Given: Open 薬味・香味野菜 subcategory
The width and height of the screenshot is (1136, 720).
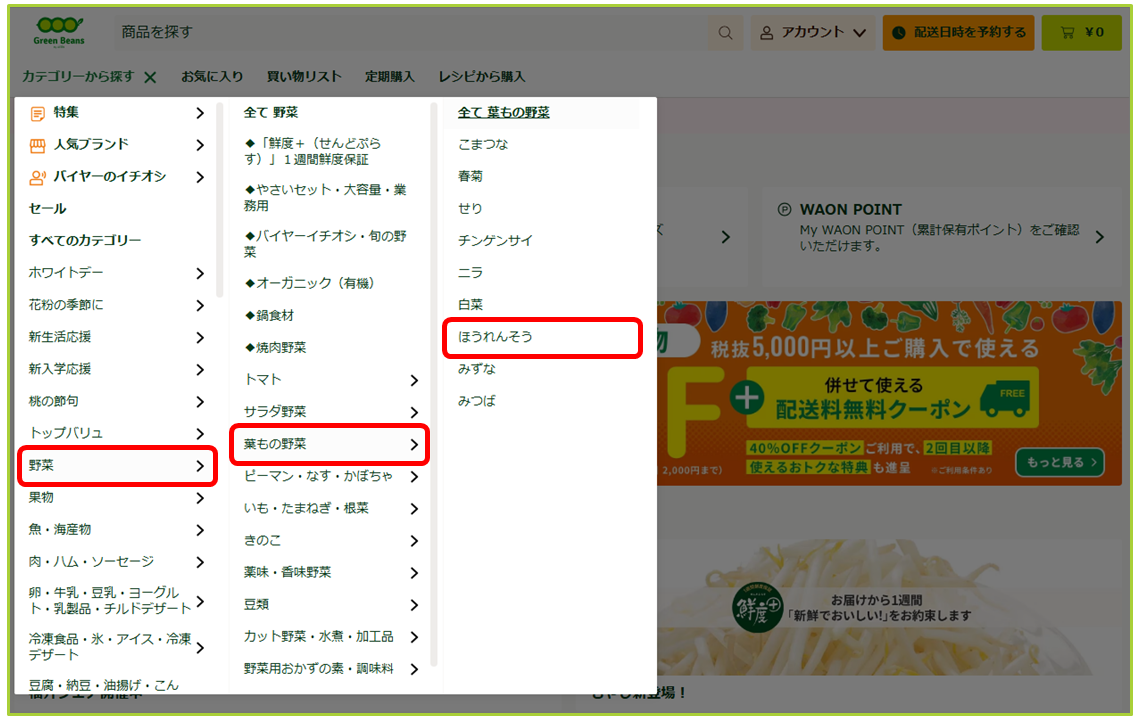Looking at the screenshot, I should (331, 572).
